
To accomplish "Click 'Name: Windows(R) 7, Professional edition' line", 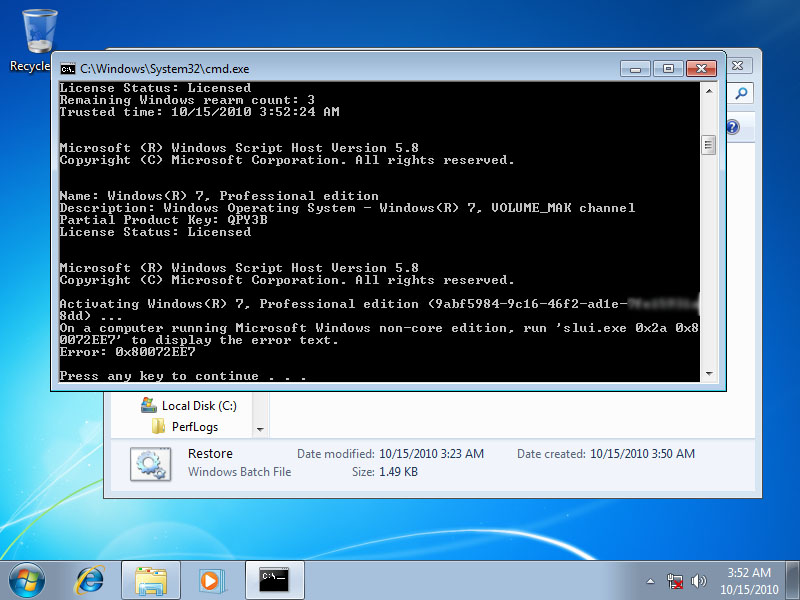I will coord(219,196).
